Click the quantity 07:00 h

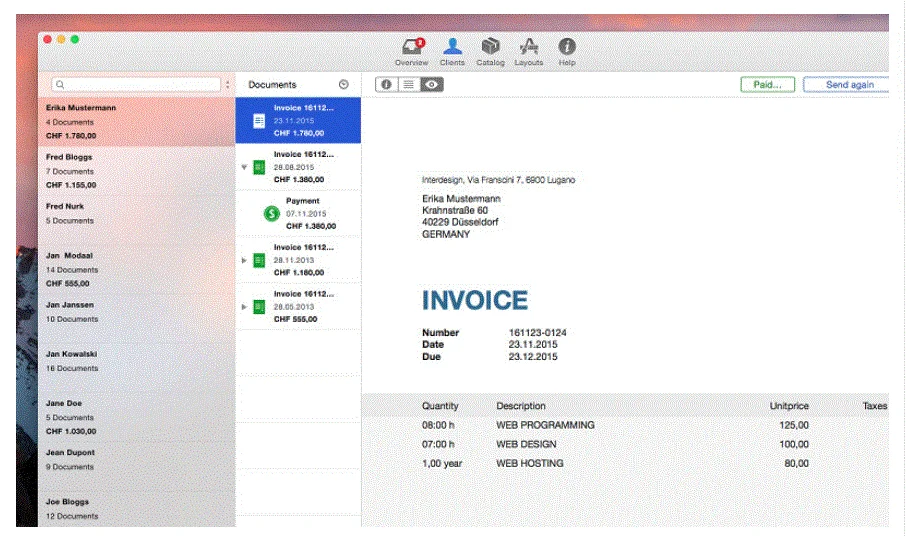click(x=438, y=444)
